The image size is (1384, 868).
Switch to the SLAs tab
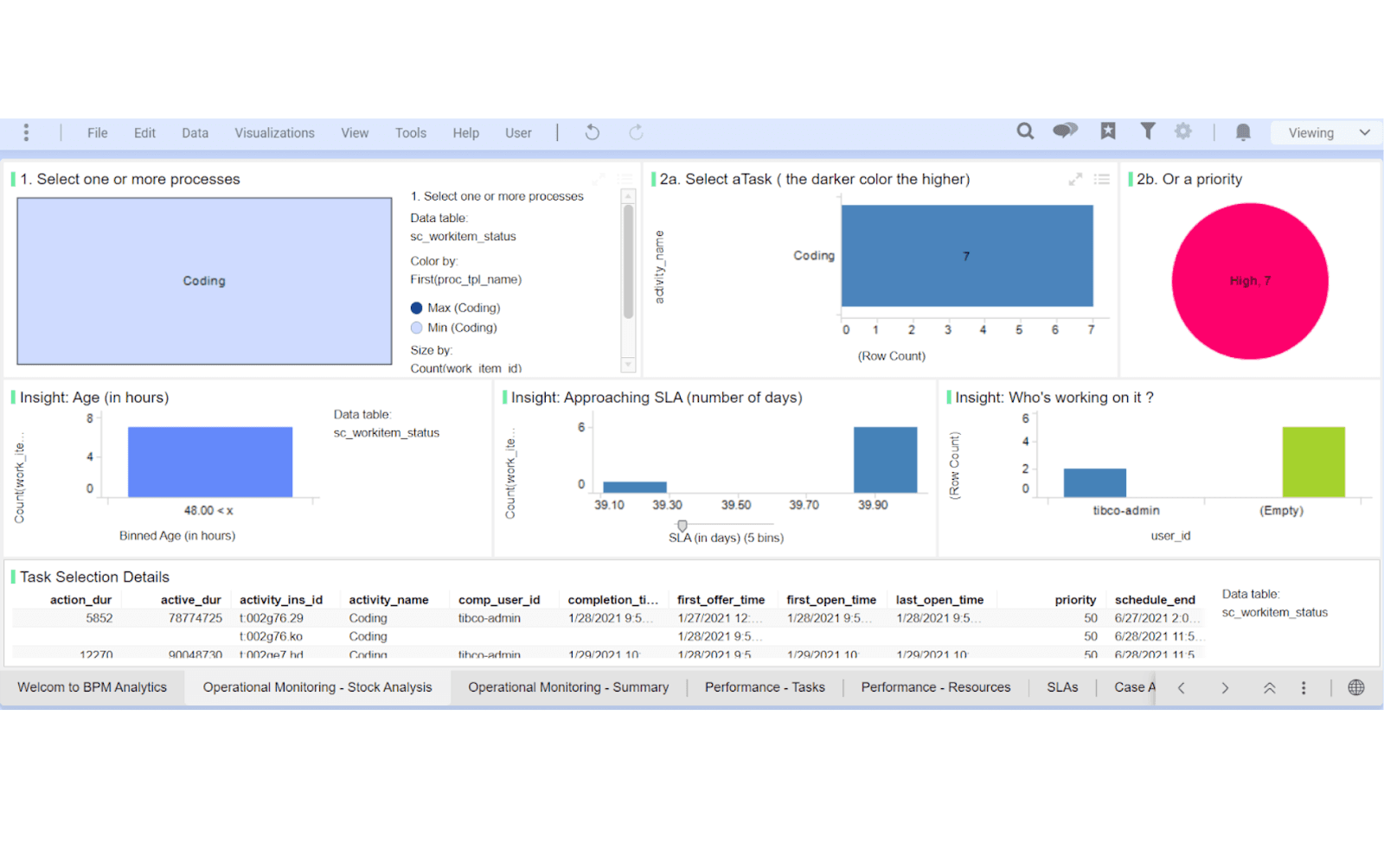[1062, 687]
